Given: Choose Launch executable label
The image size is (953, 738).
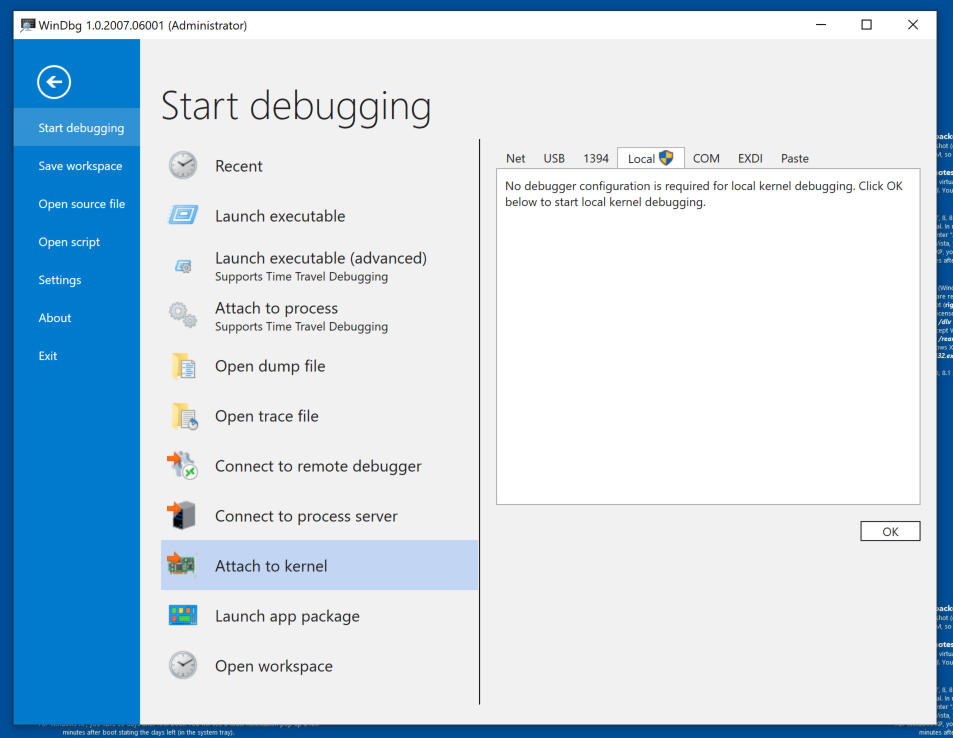Looking at the screenshot, I should point(280,216).
